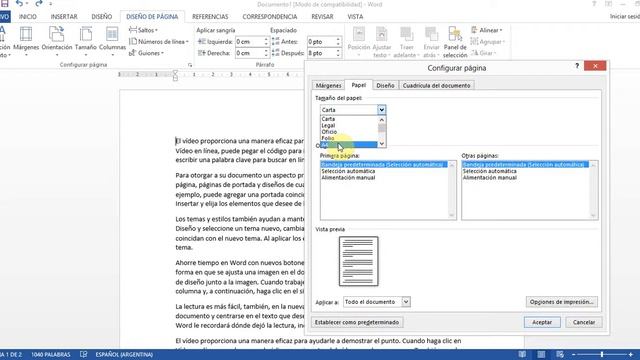This screenshot has height=360, width=640.
Task: Open the Márgenes tab in dialog
Action: click(x=329, y=85)
